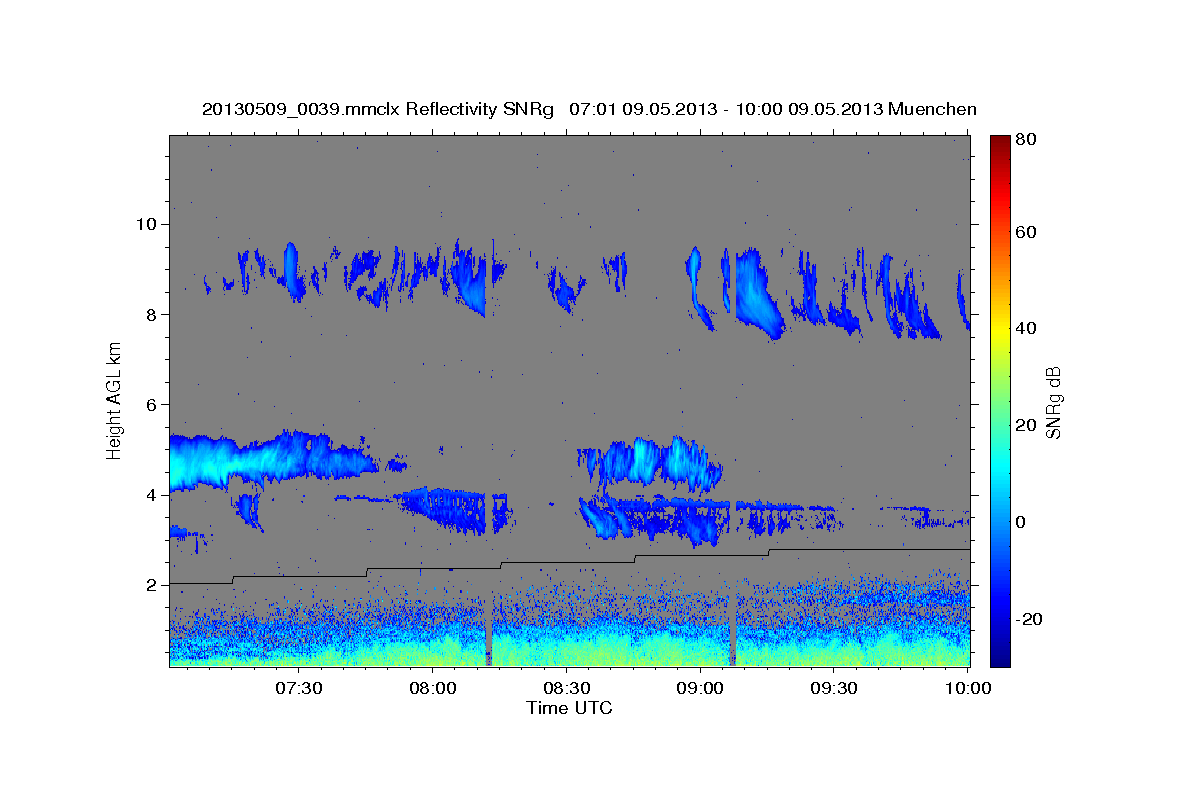The image size is (1200, 800).
Task: Click the 09:00 time tick label
Action: click(701, 688)
